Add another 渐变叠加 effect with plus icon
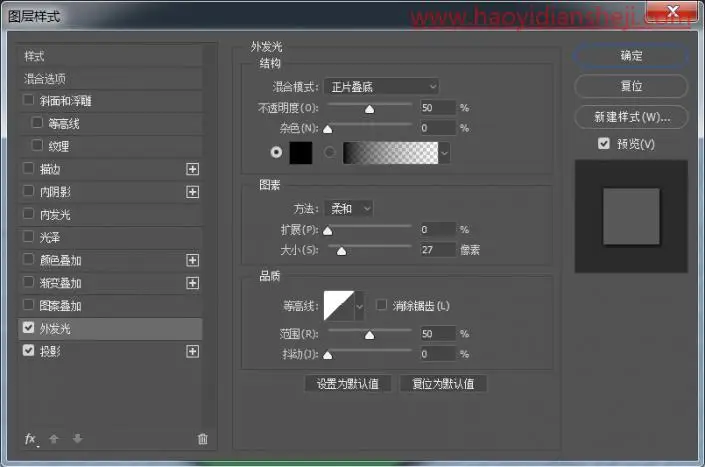 point(192,283)
